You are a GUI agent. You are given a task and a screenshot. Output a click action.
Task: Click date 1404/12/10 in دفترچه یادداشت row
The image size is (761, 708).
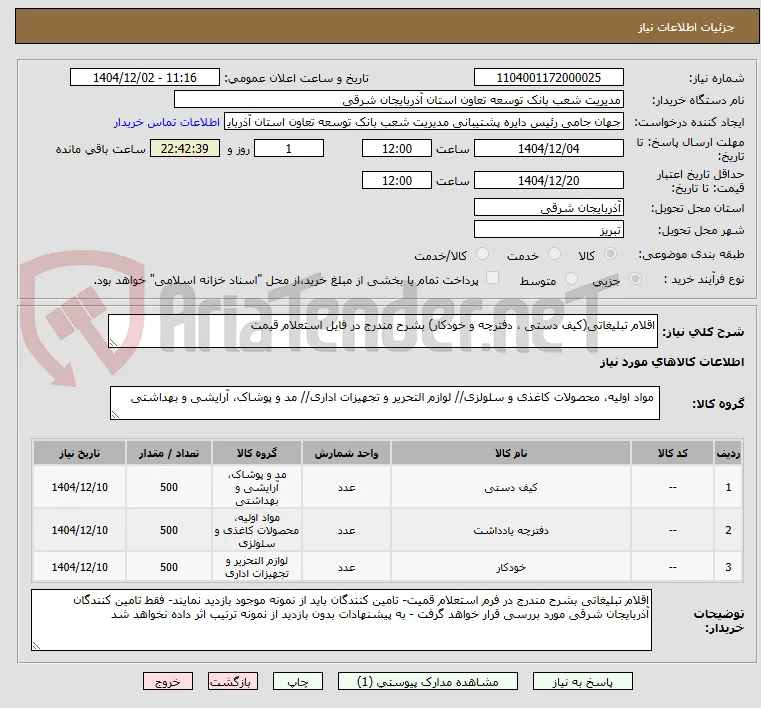coord(80,530)
